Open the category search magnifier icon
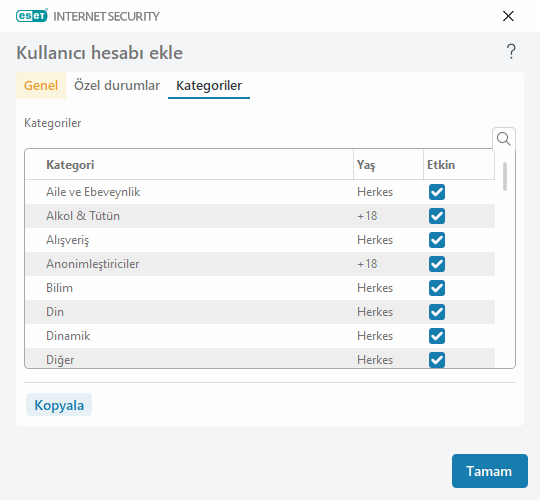The height and width of the screenshot is (500, 540). 503,139
